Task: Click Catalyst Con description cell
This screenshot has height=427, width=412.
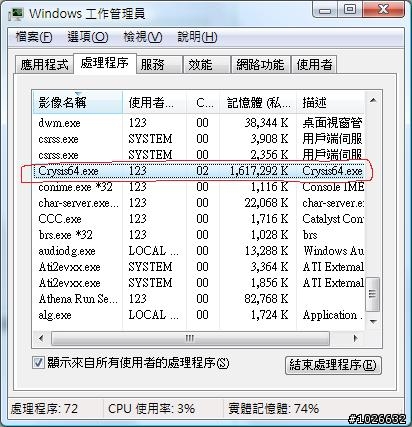Action: coord(333,219)
